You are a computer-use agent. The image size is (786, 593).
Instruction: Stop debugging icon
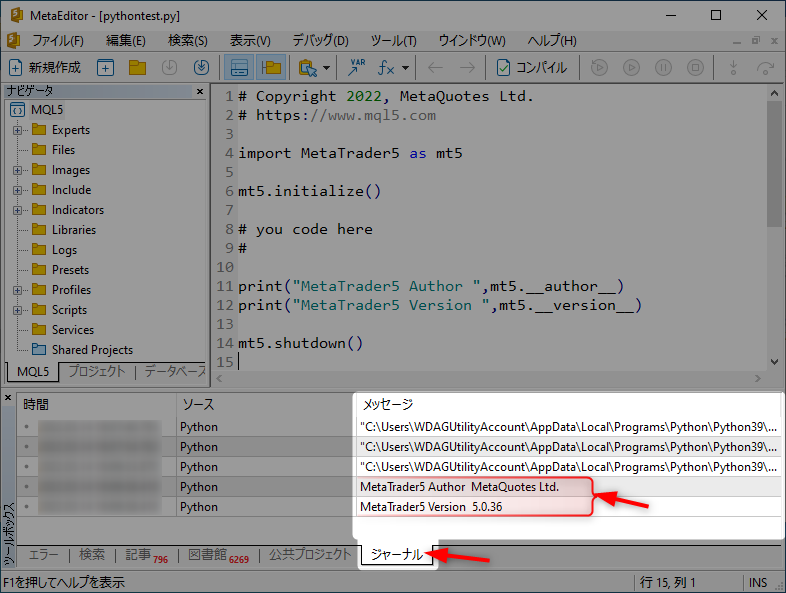(695, 67)
